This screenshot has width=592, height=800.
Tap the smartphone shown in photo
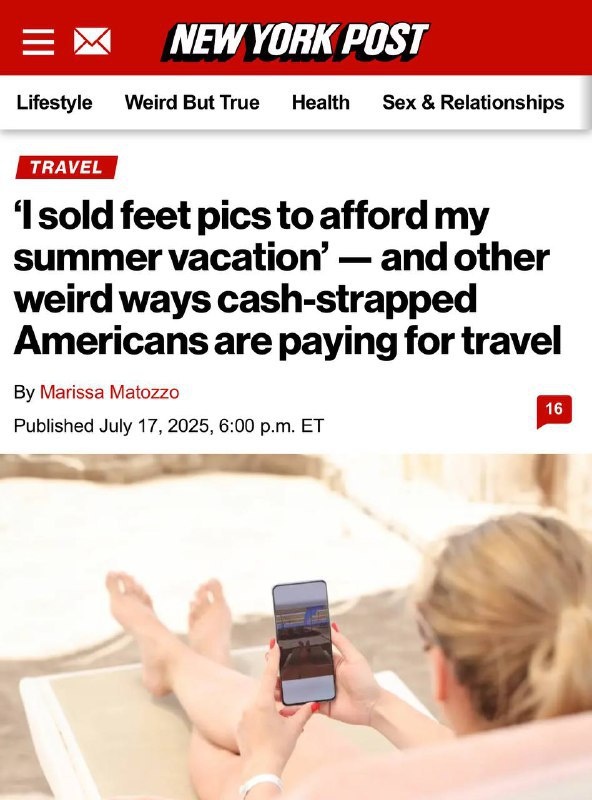(x=303, y=643)
